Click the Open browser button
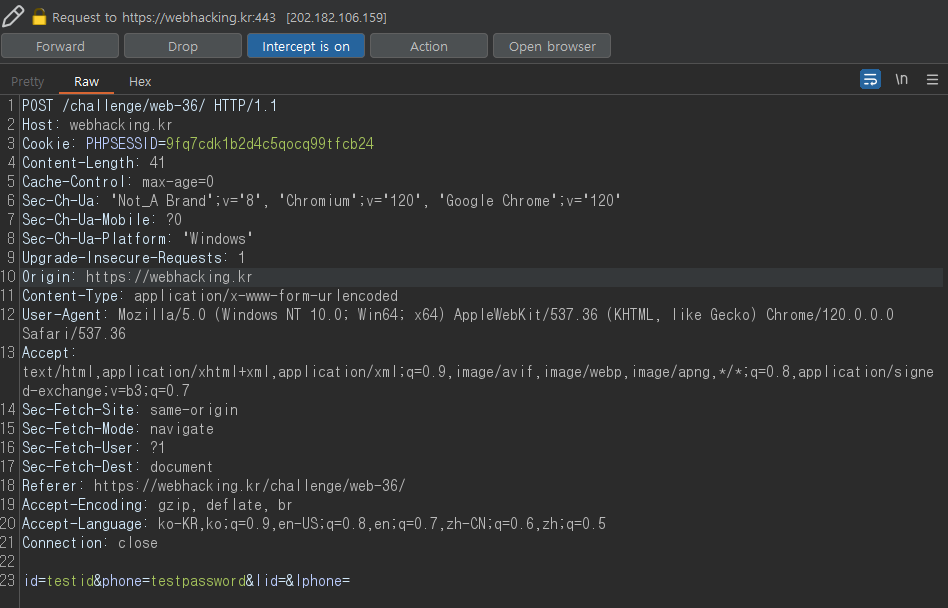Screen dimensions: 948x608 [552, 46]
